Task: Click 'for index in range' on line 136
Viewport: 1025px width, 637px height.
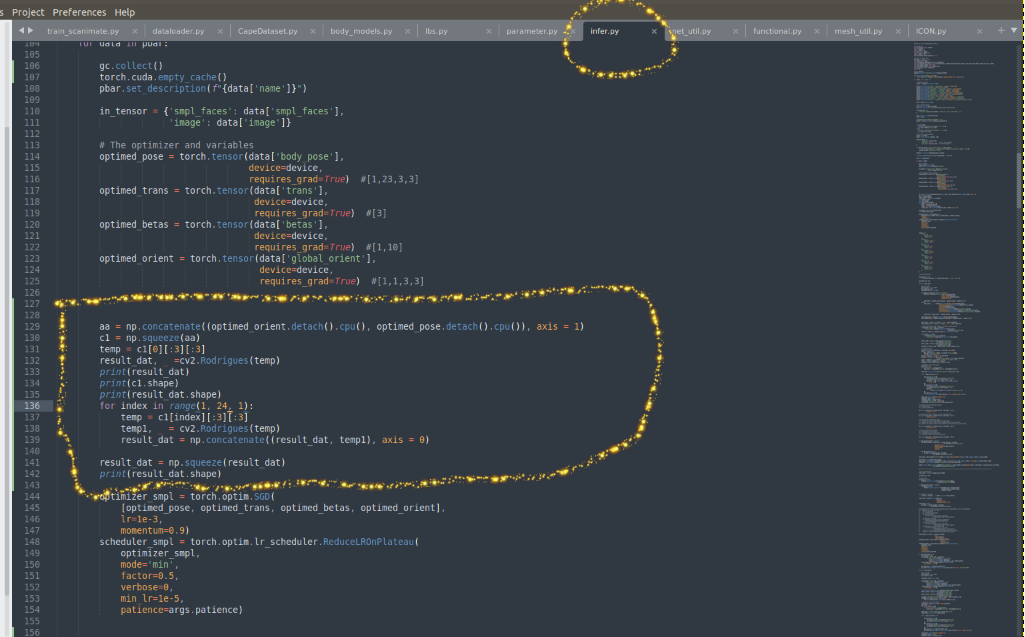Action: click(147, 405)
